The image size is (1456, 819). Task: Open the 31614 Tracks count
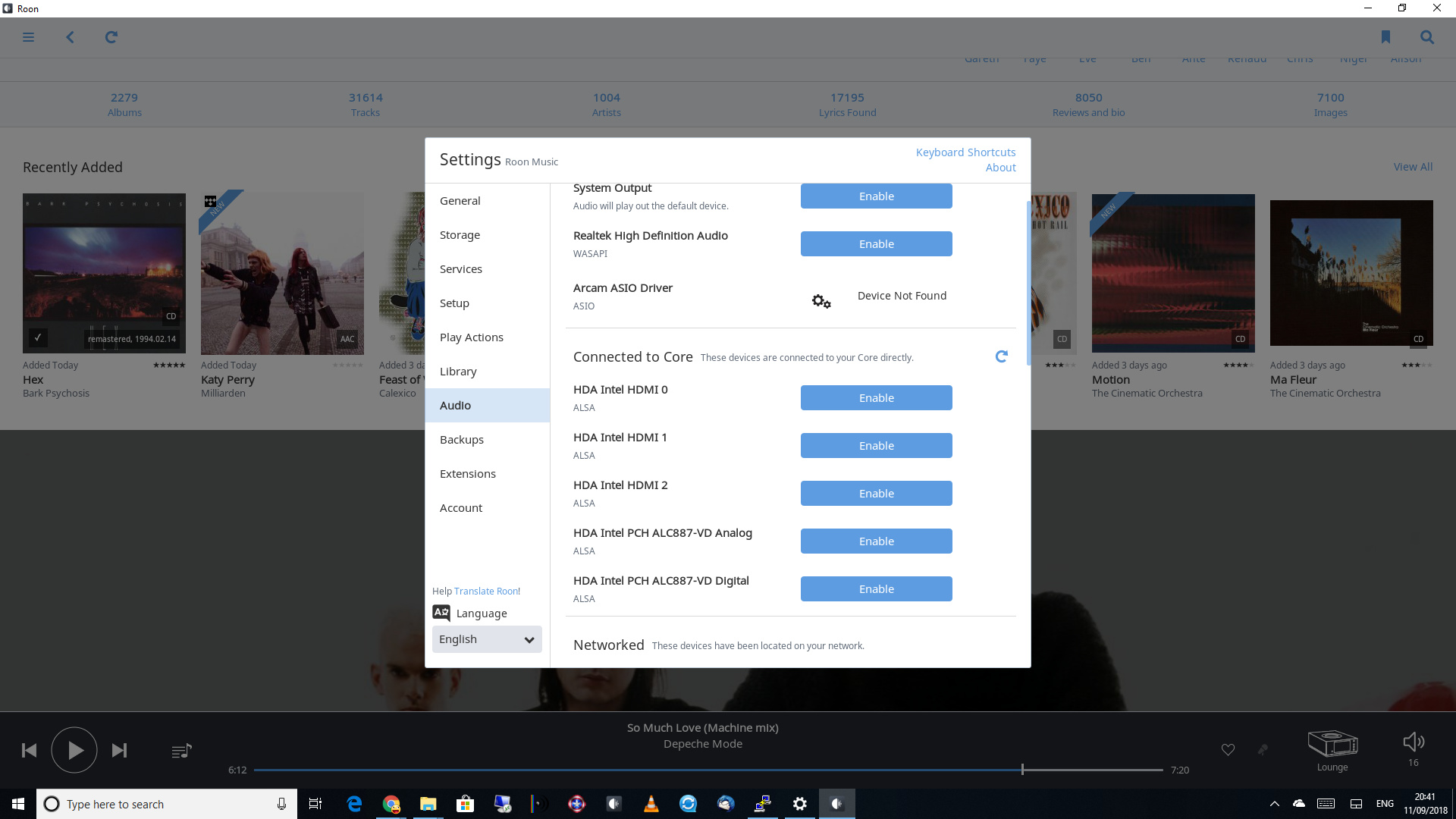pos(366,105)
